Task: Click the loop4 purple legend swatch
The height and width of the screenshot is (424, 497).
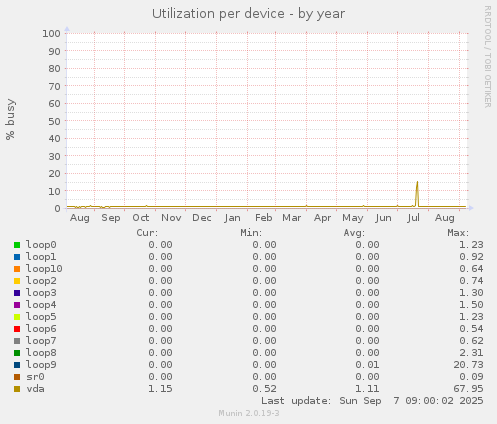Action: (17, 305)
